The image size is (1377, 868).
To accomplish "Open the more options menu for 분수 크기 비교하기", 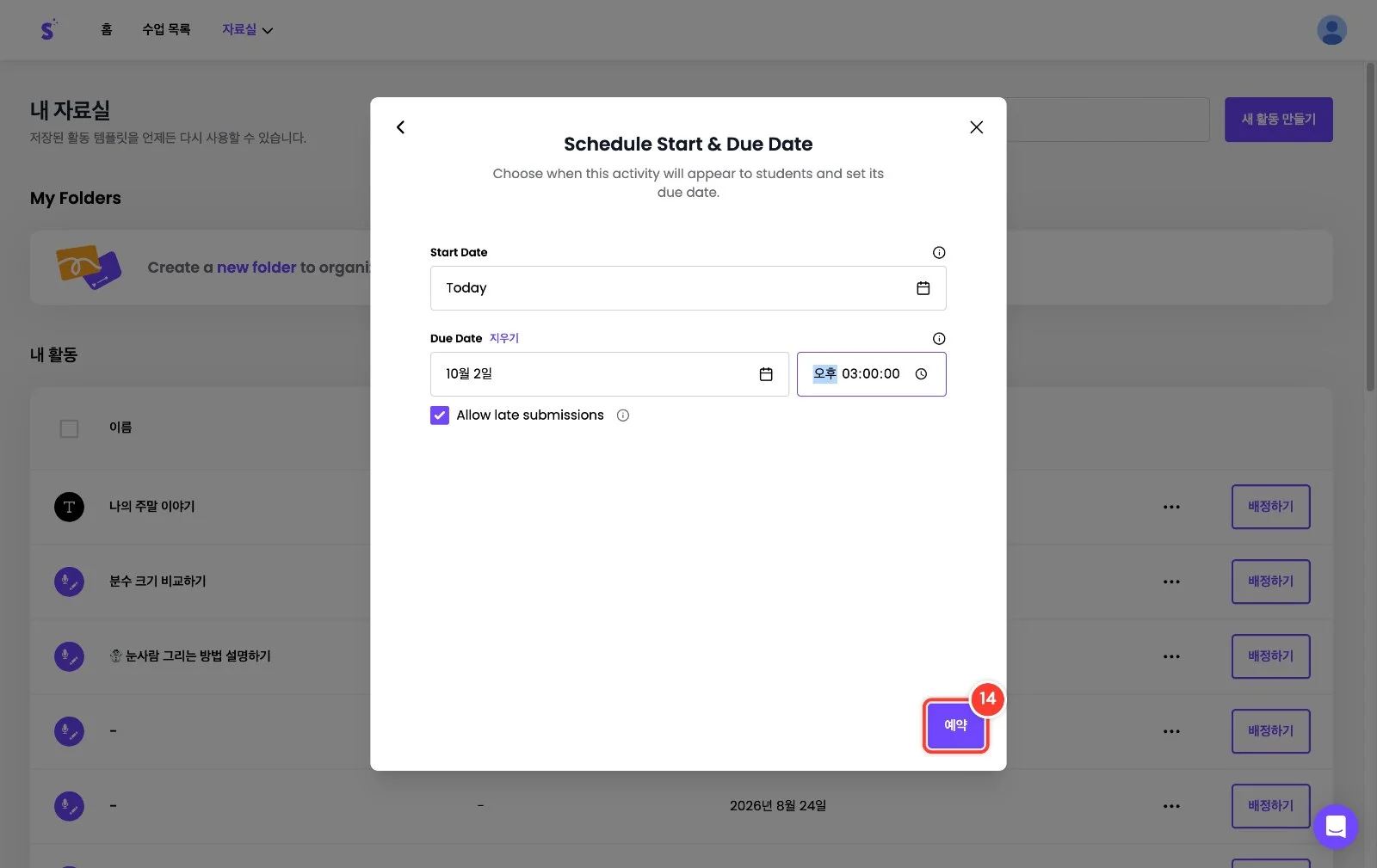I will pos(1171,582).
